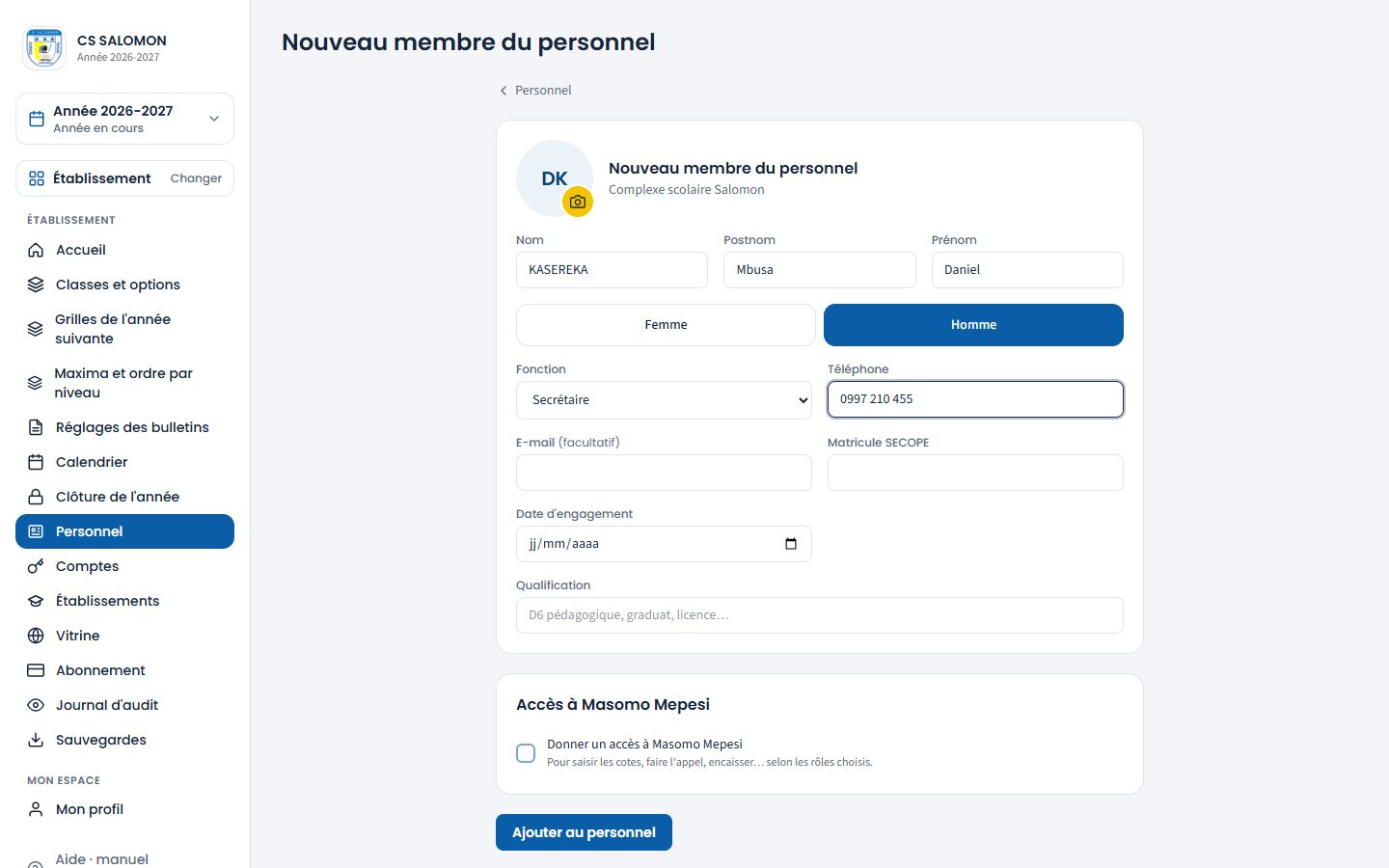This screenshot has width=1389, height=868.
Task: Click the DK initials avatar
Action: click(x=555, y=178)
